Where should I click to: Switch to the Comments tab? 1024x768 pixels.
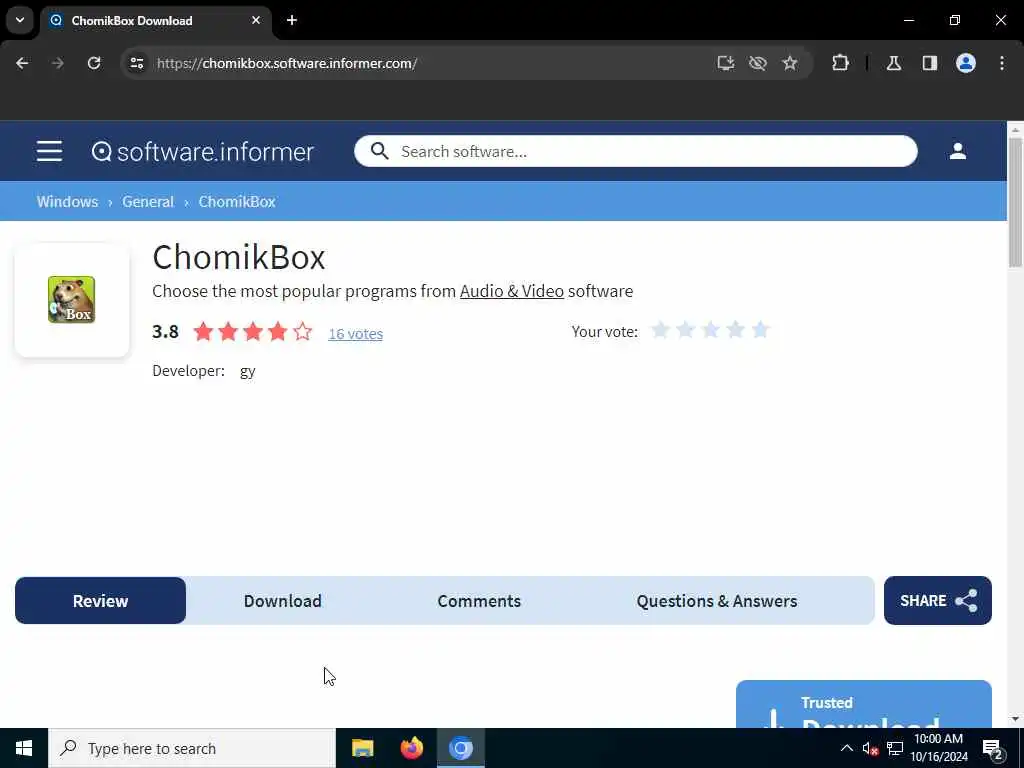tap(479, 600)
